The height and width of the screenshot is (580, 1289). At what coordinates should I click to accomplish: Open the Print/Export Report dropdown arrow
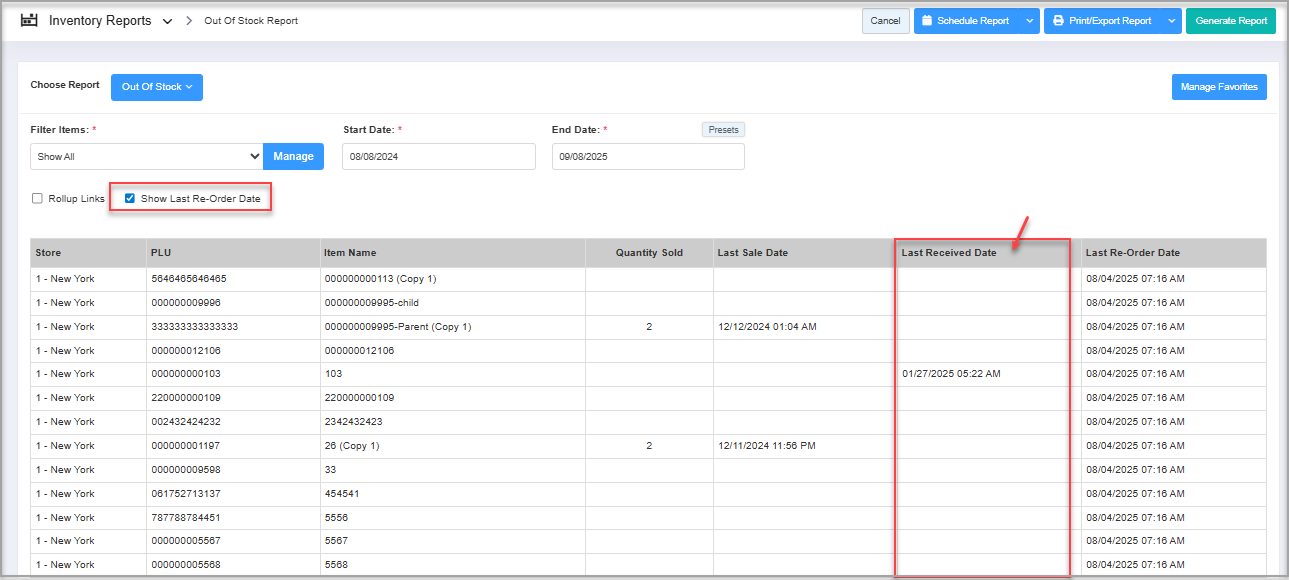click(x=1171, y=21)
